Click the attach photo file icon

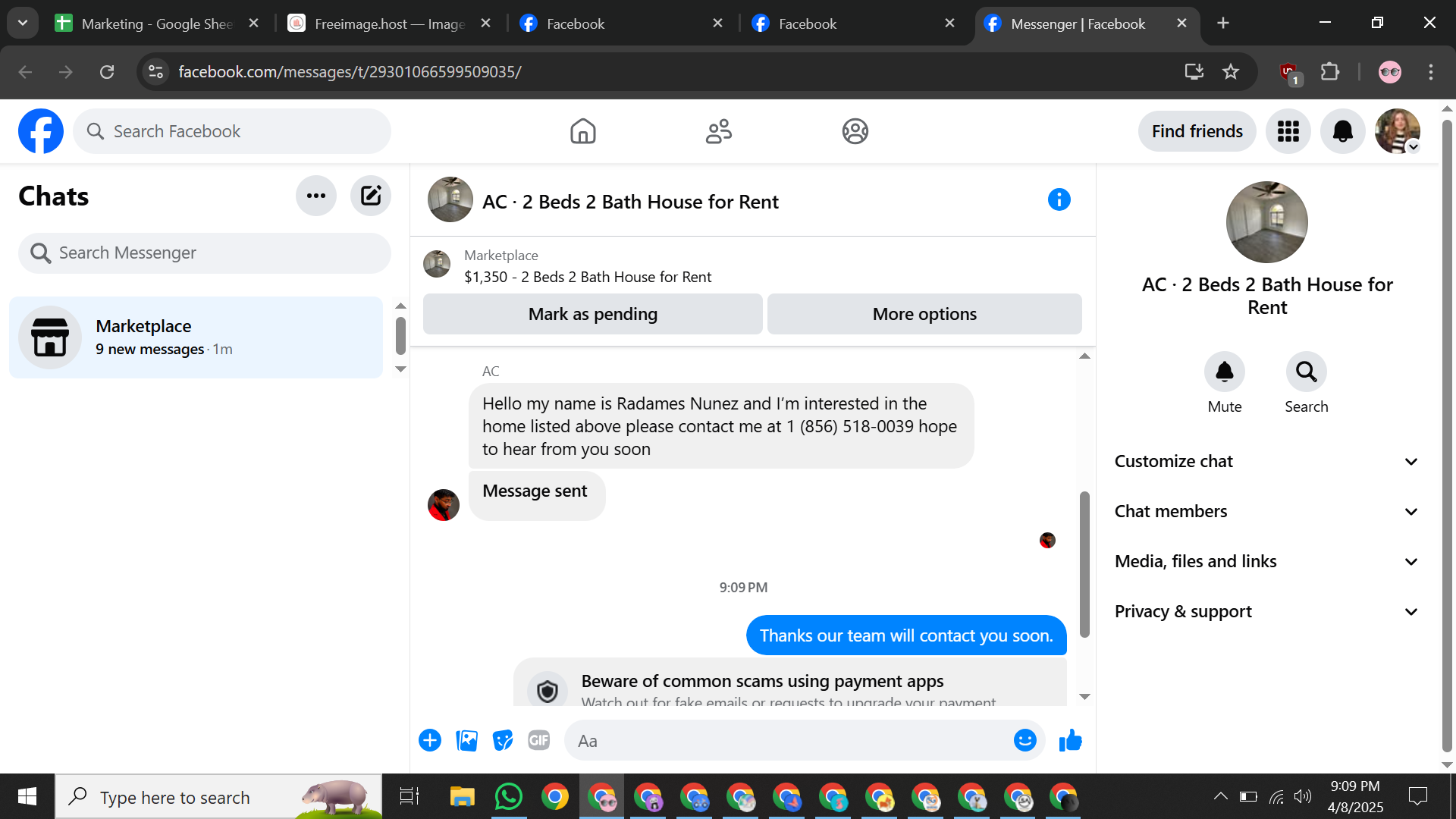click(466, 740)
